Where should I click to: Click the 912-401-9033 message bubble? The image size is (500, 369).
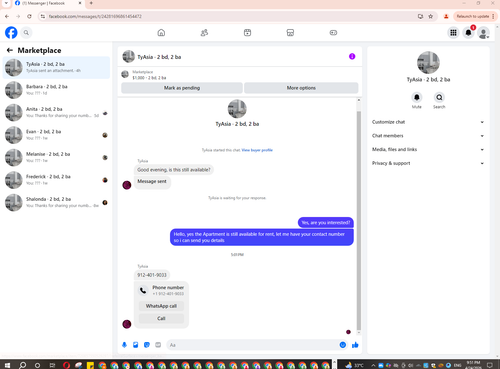coord(152,275)
